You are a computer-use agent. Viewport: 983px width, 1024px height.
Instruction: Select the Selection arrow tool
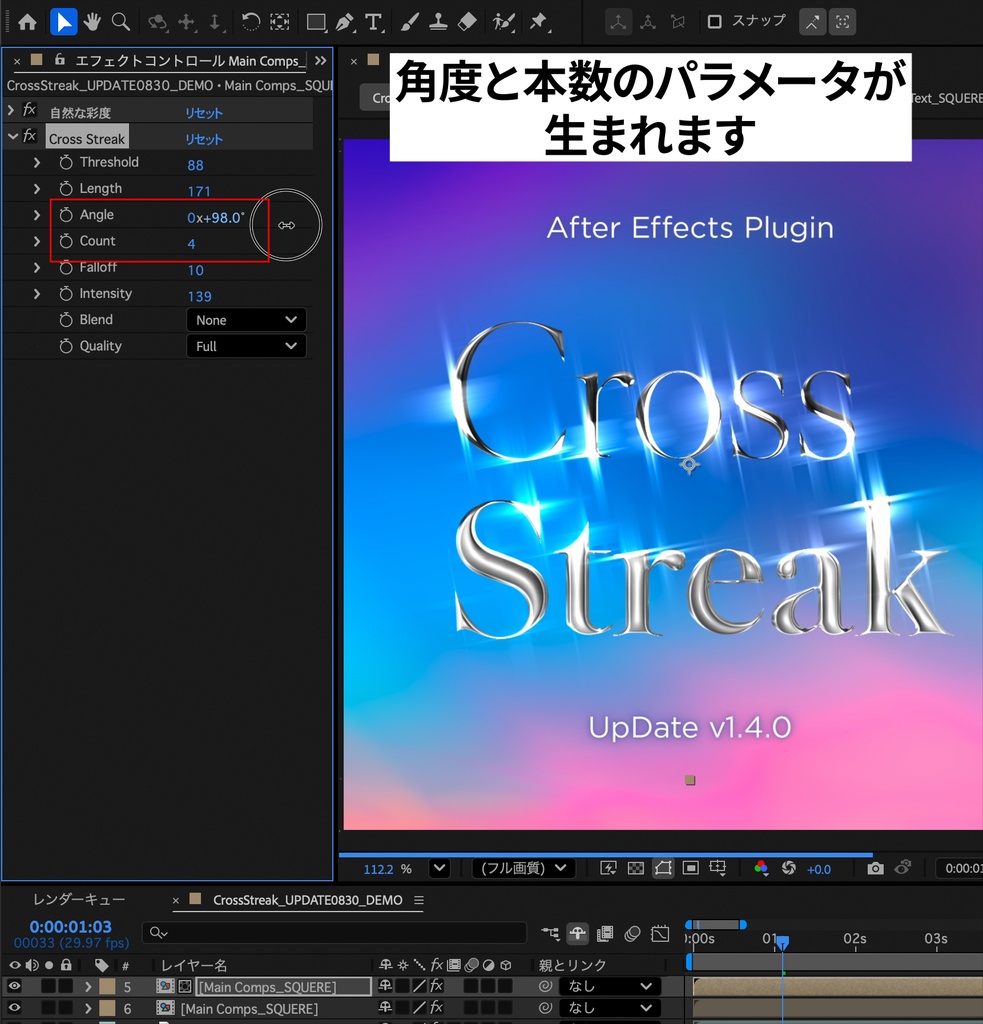(x=63, y=22)
